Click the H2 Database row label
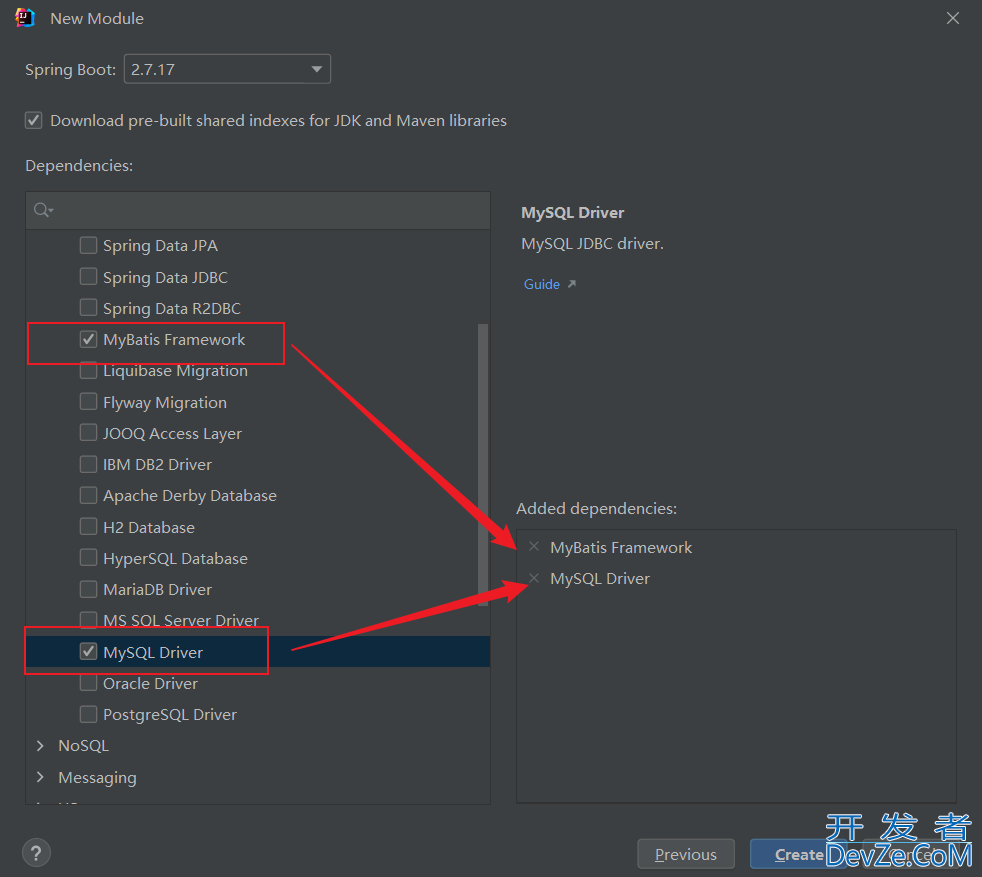Screen dimensions: 982x877 tap(149, 527)
